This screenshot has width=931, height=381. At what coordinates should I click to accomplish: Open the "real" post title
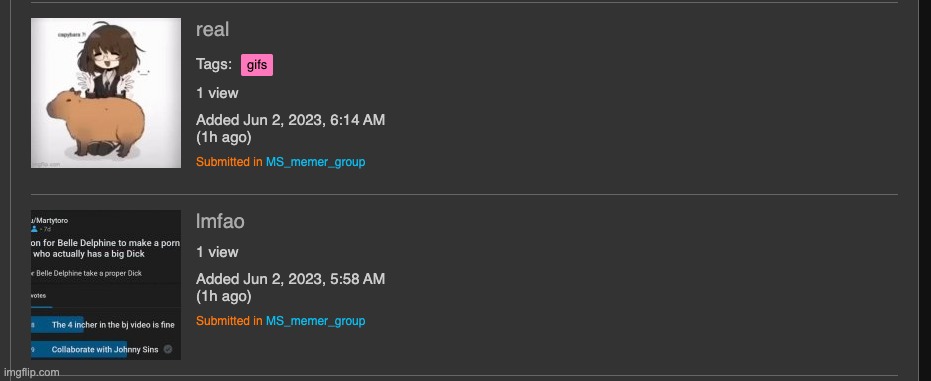(212, 30)
